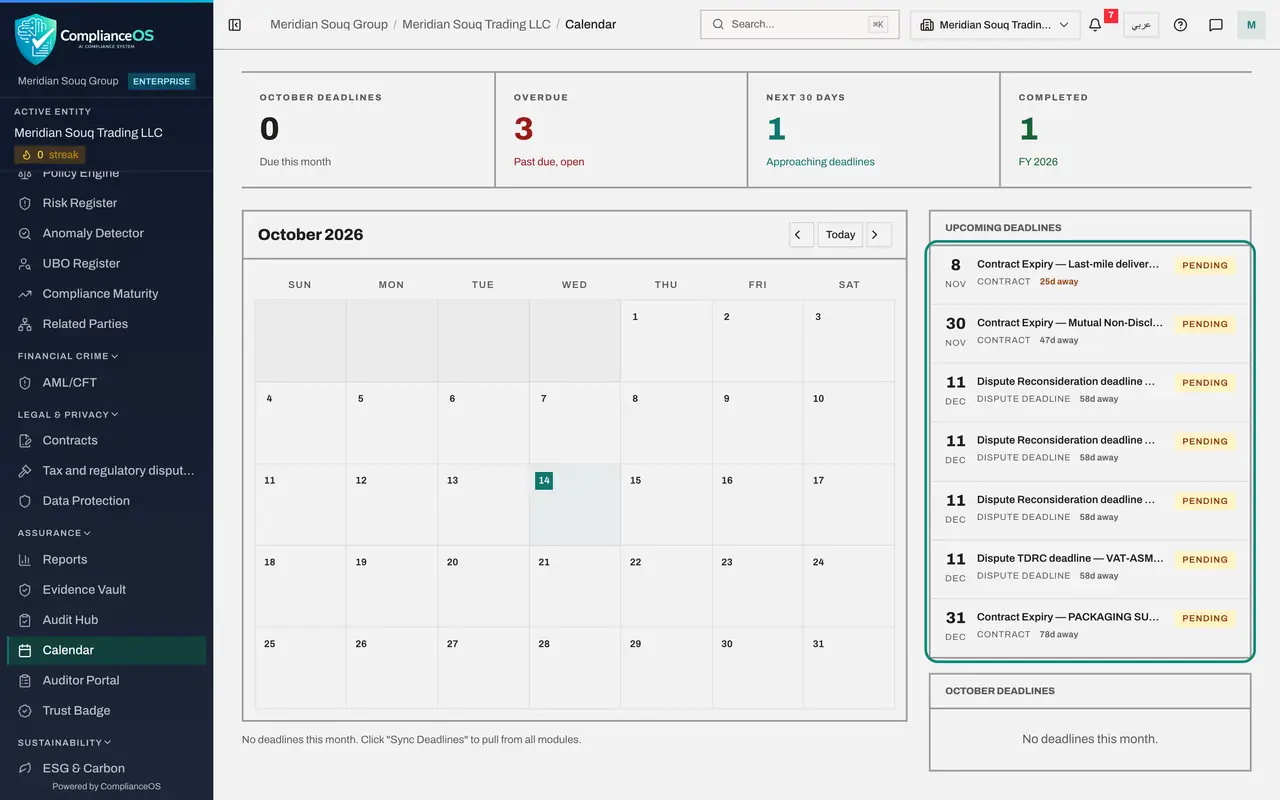This screenshot has width=1280, height=800.
Task: Open Last-mile delivery contract expiry deadline
Action: [1089, 274]
